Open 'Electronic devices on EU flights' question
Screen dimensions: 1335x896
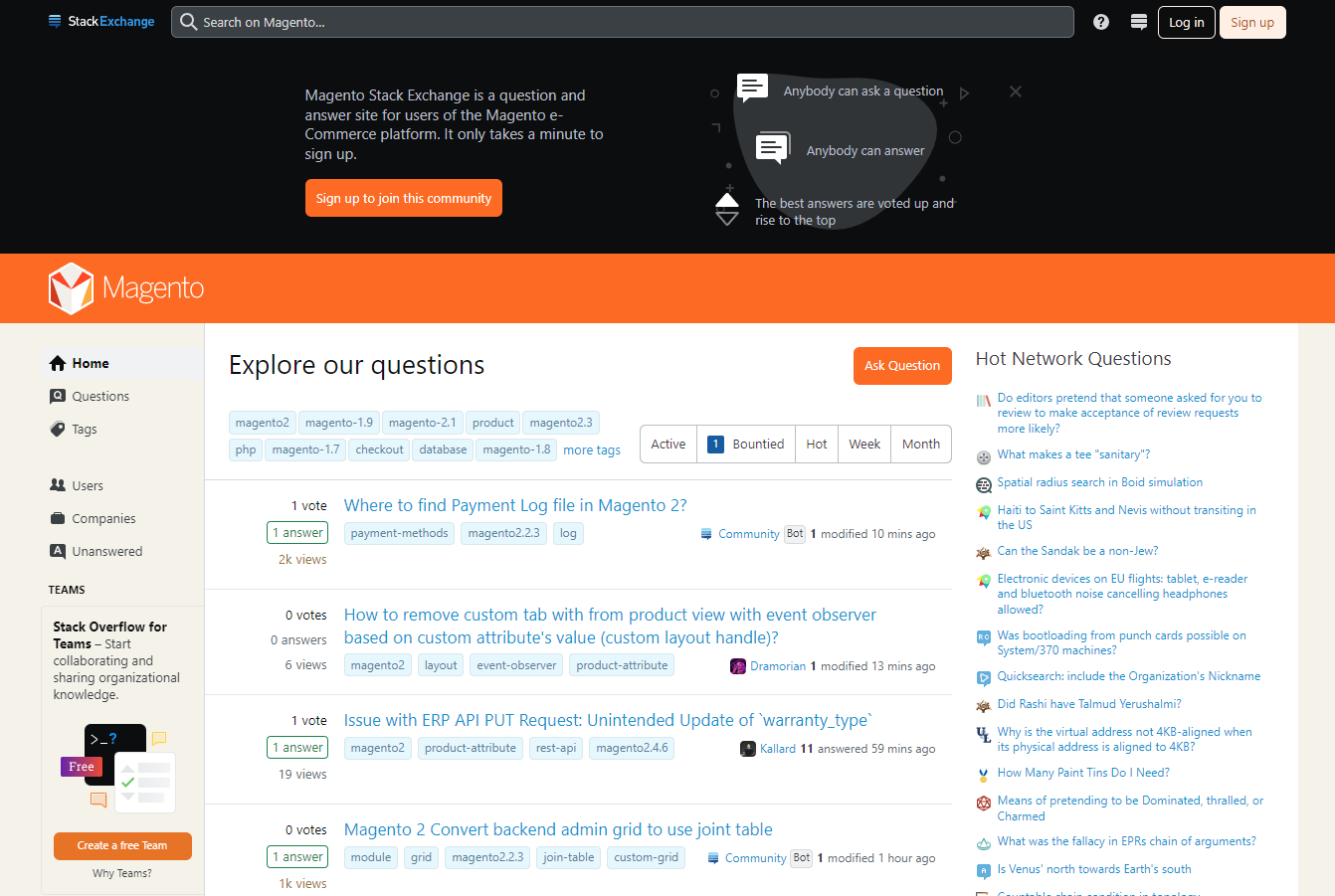(1122, 594)
